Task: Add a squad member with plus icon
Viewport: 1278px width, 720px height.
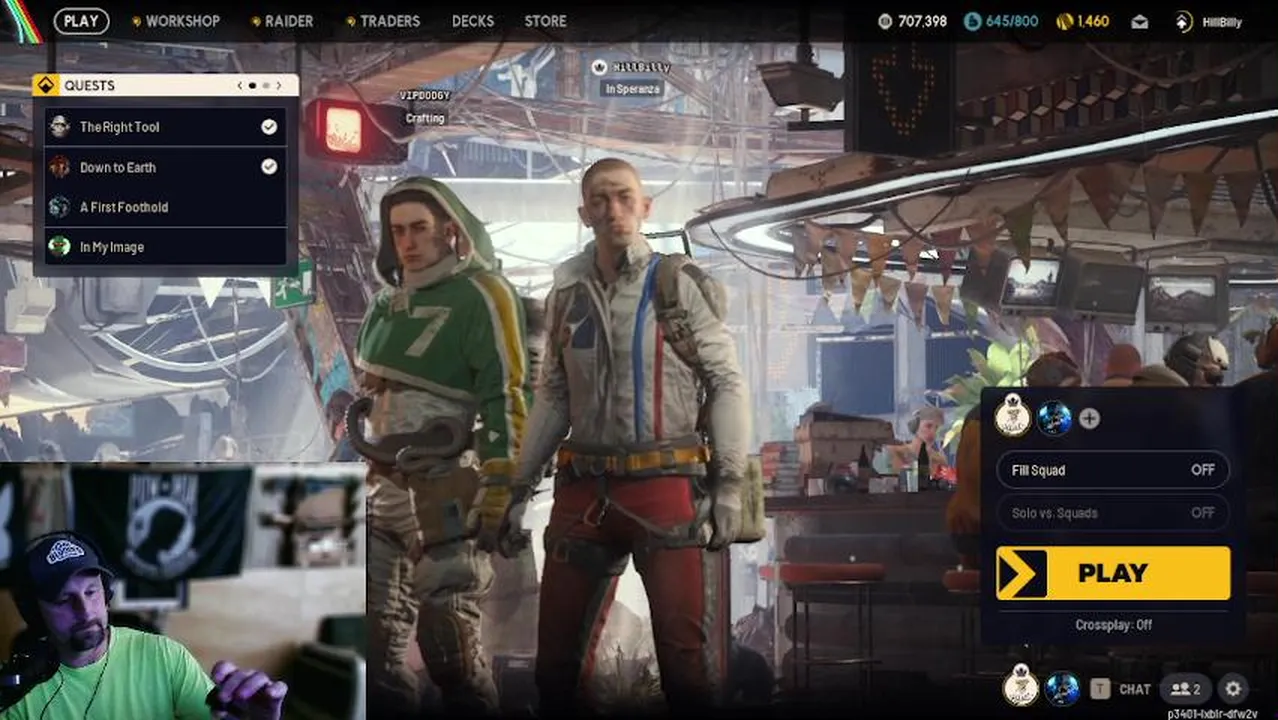Action: pos(1090,419)
